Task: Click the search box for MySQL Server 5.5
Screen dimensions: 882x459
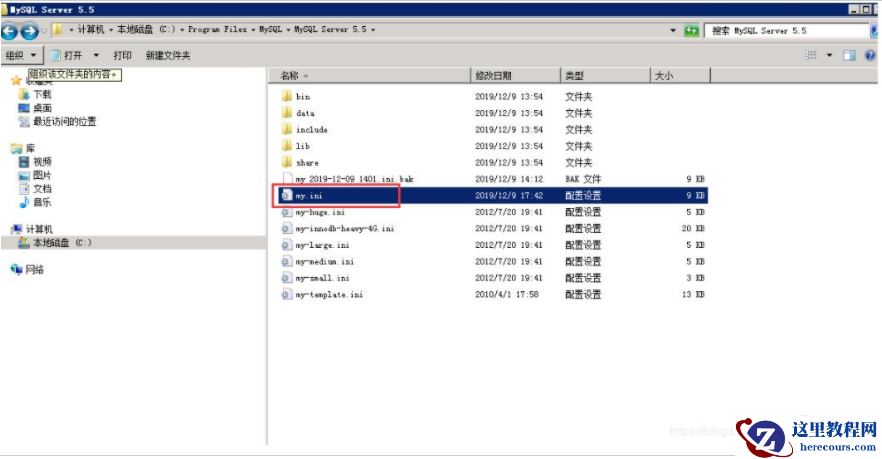Action: pos(786,30)
